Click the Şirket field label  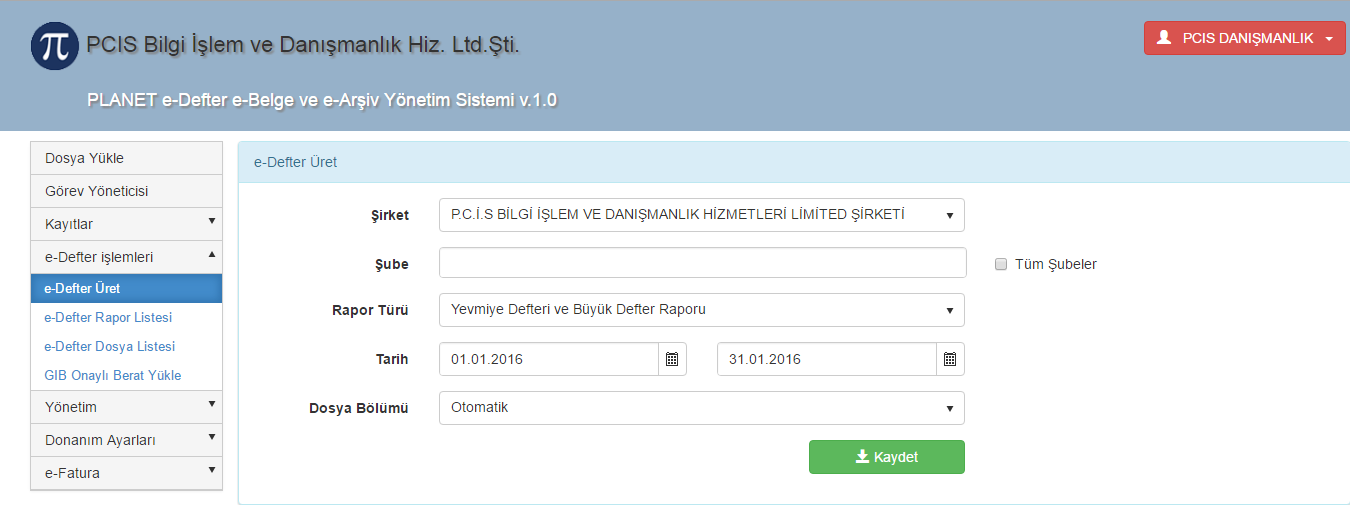[390, 215]
